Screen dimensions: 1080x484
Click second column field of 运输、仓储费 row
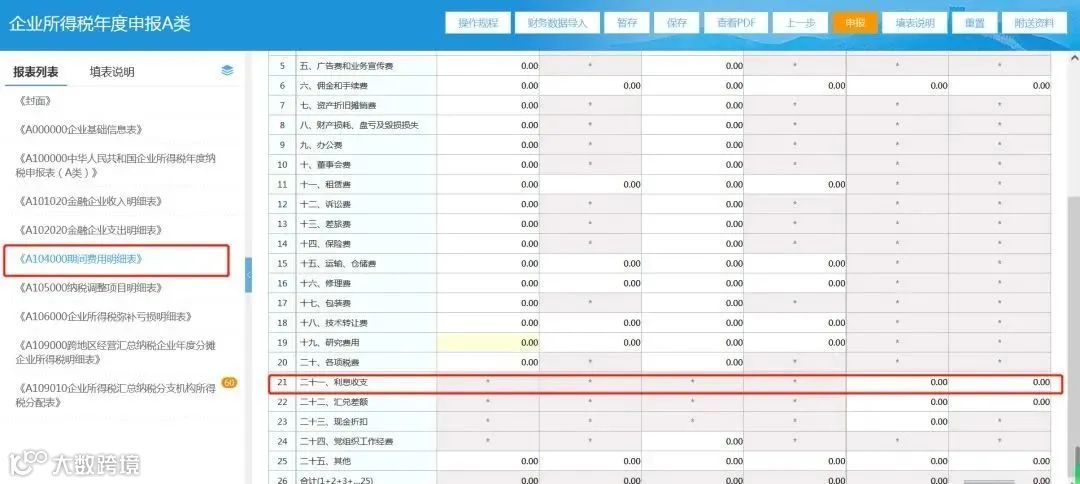click(590, 264)
